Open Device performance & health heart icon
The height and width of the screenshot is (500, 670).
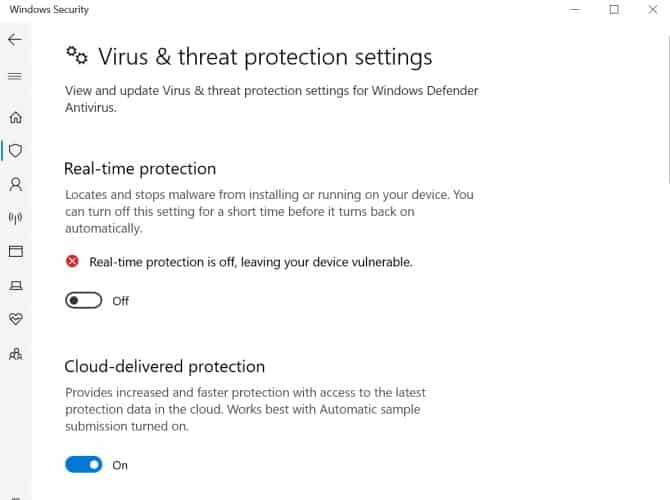point(15,320)
